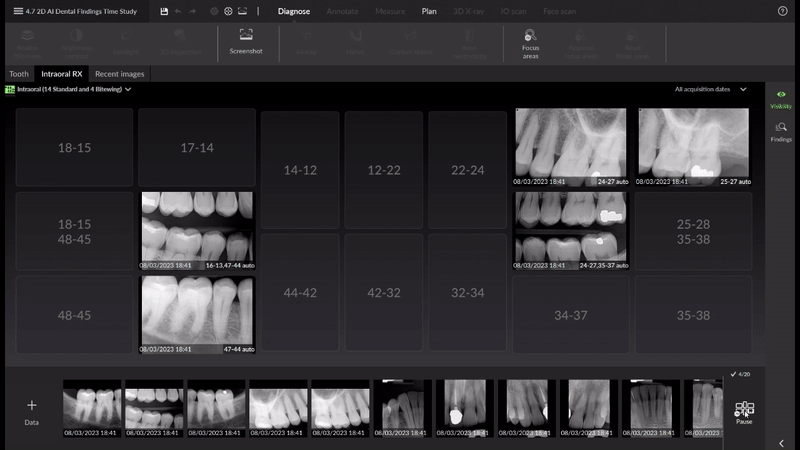The image size is (800, 450).
Task: Click the empty 25-28 35-38 bitewing slot
Action: coord(693,231)
